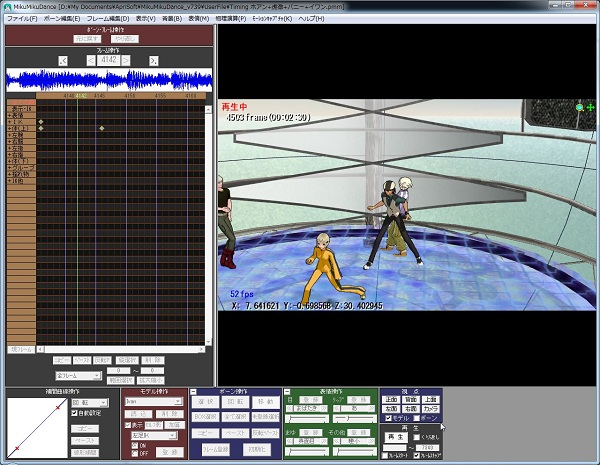Select the IK OFF radio button

[x=134, y=454]
